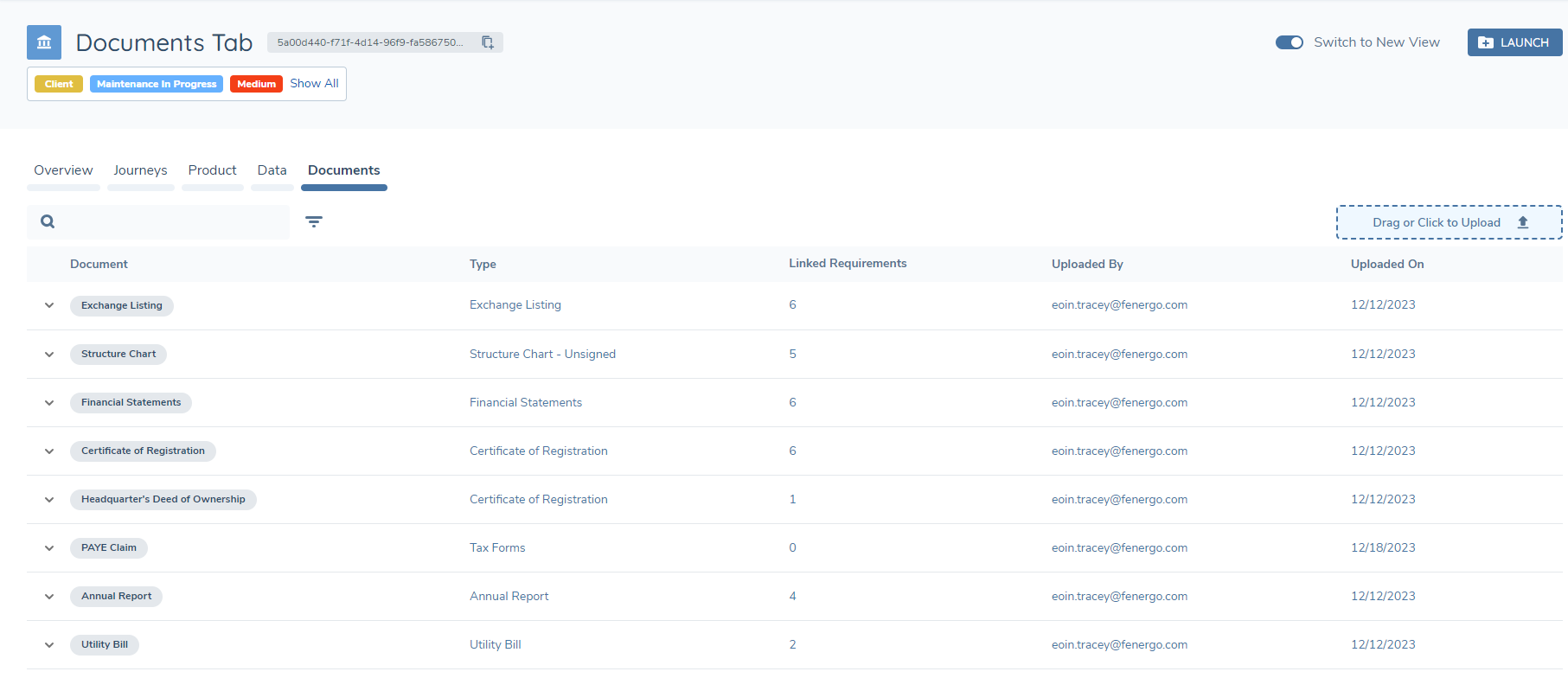Click the bank entity icon beside Documents Tab
Image resolution: width=1568 pixels, height=678 pixels.
44,42
